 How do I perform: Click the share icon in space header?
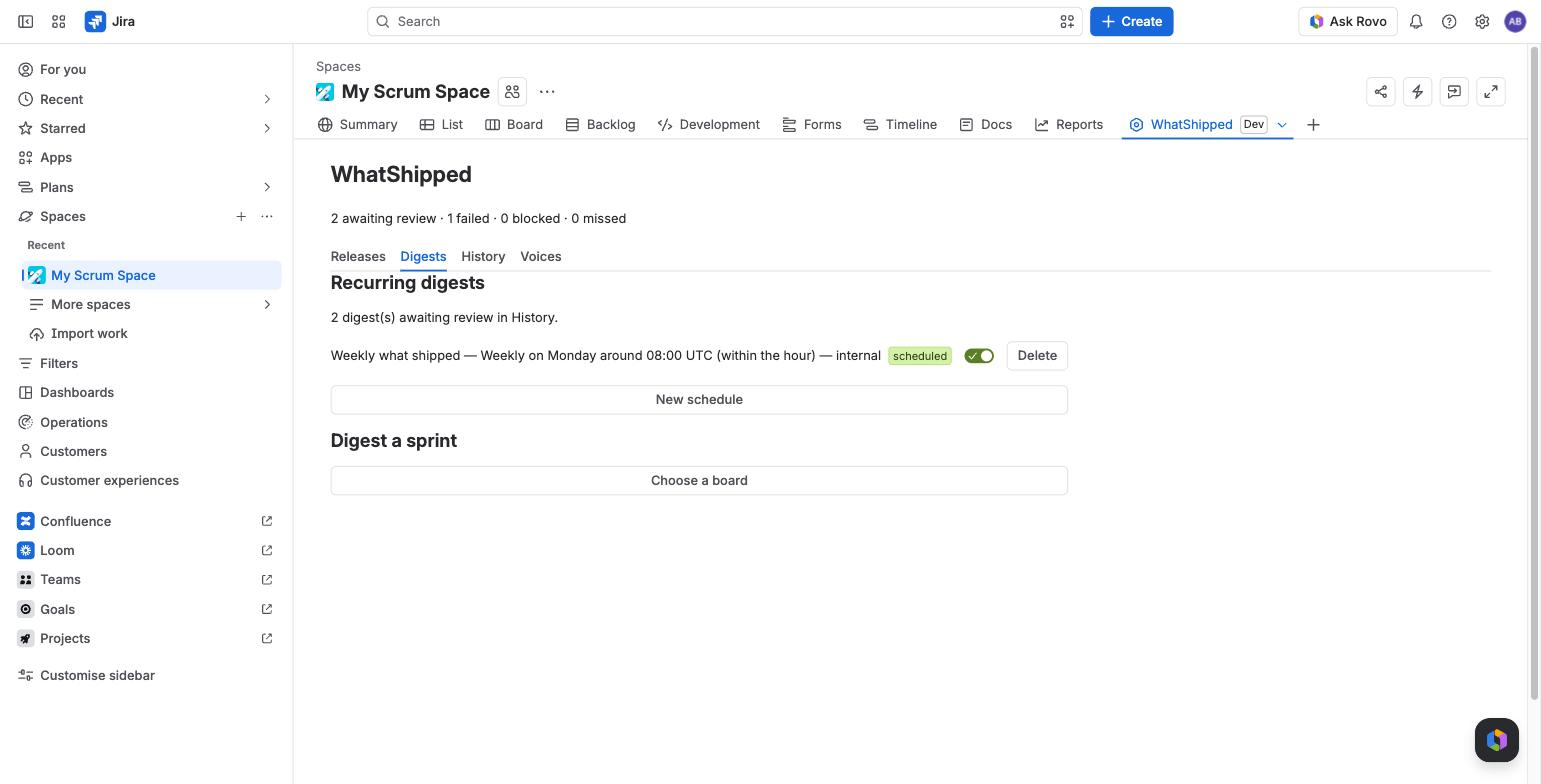(1381, 91)
